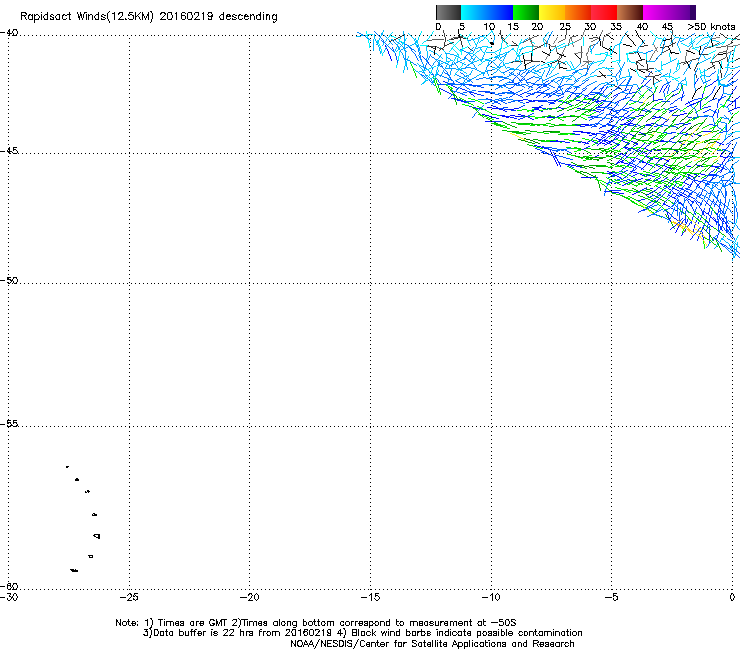This screenshot has height=650, width=740.
Task: Click the magenta-purple 40-50 knots legend swatch
Action: point(669,12)
